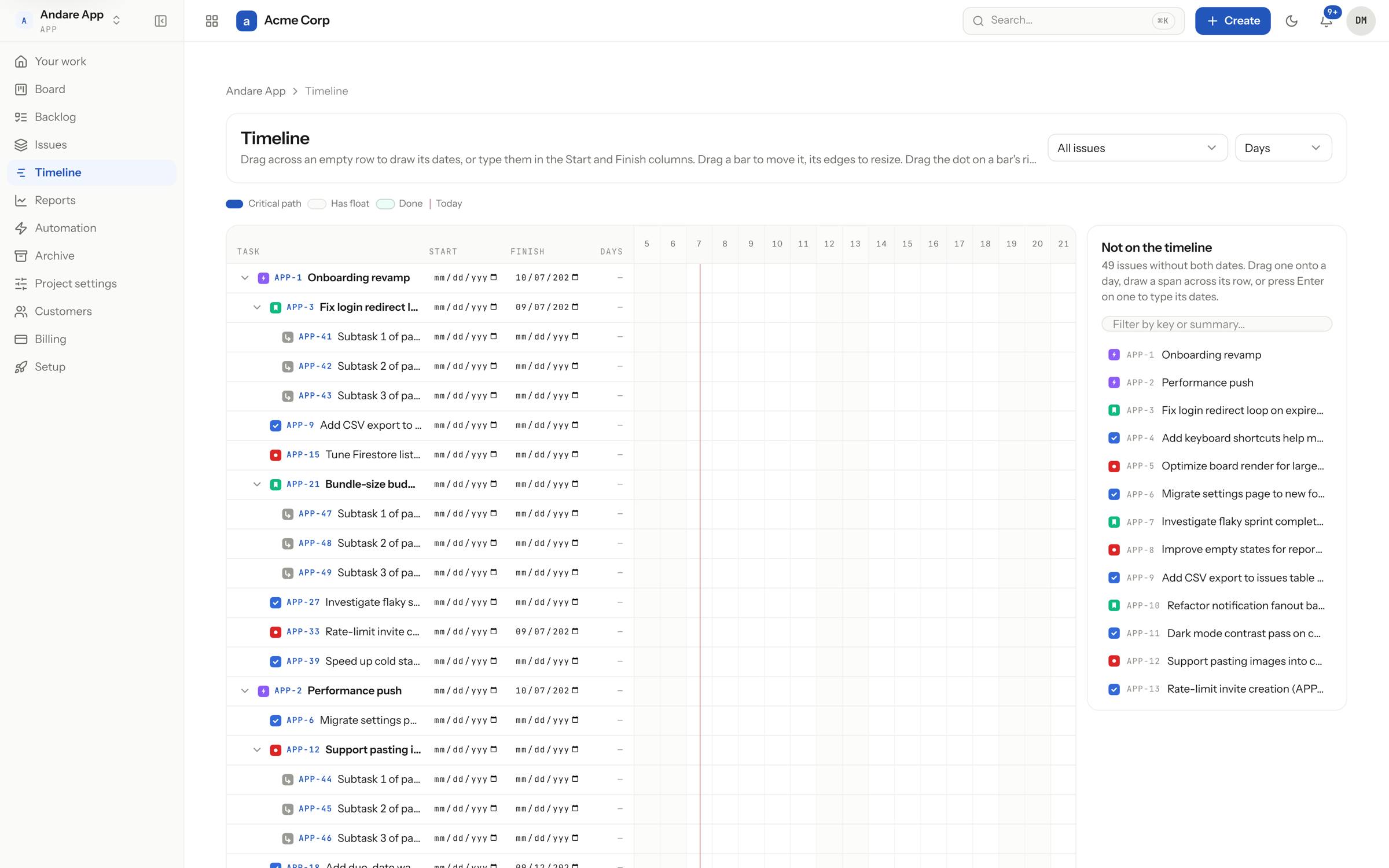Open DM user avatar menu
The width and height of the screenshot is (1389, 868).
[x=1361, y=21]
